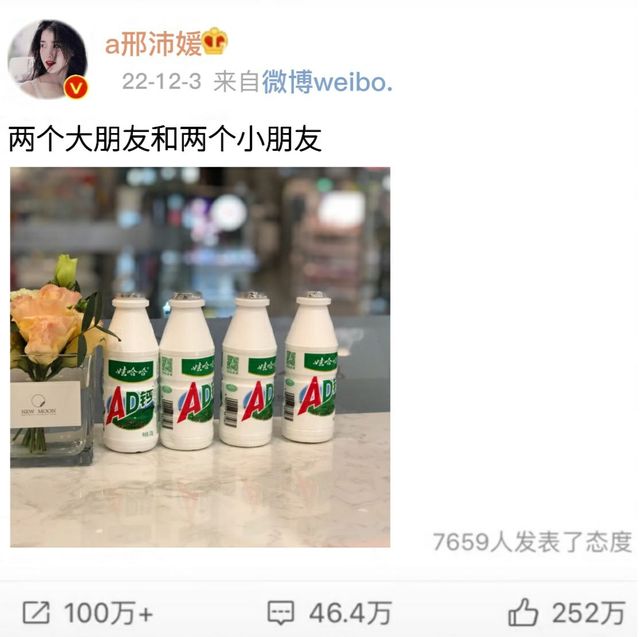Screen dimensions: 640x637
Task: Open the 46.4万 comments count
Action: (x=350, y=613)
